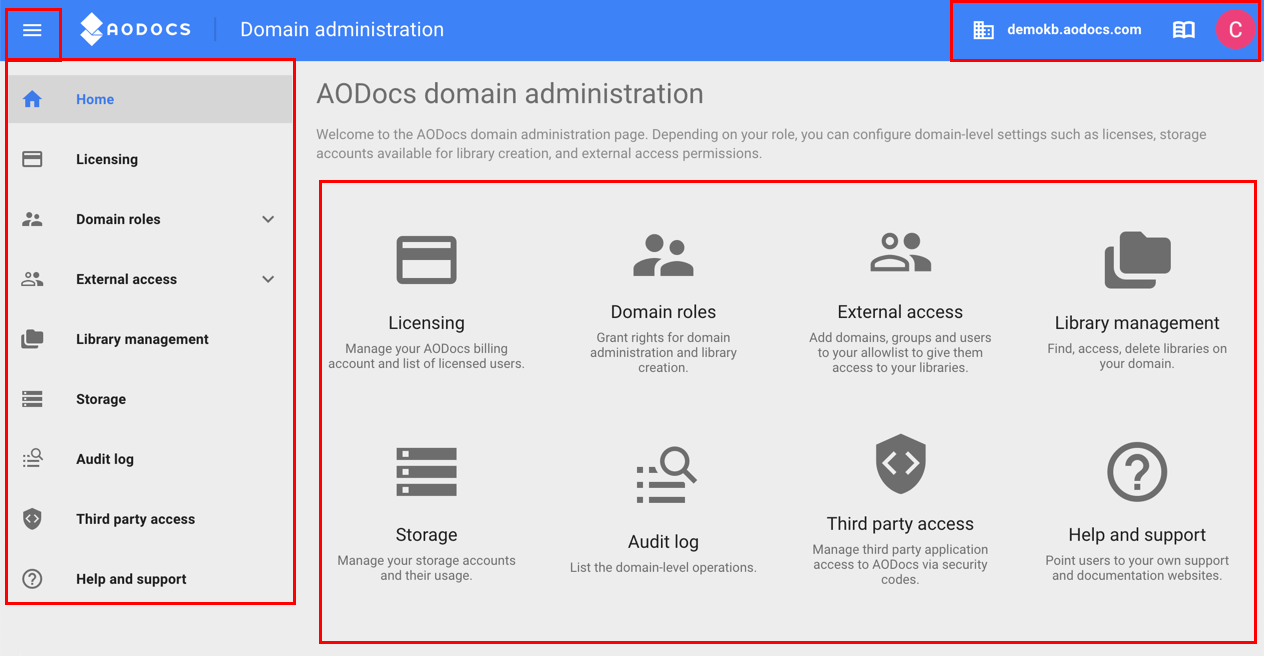Click the Help and support tile title
The height and width of the screenshot is (656, 1264).
coord(1137,535)
